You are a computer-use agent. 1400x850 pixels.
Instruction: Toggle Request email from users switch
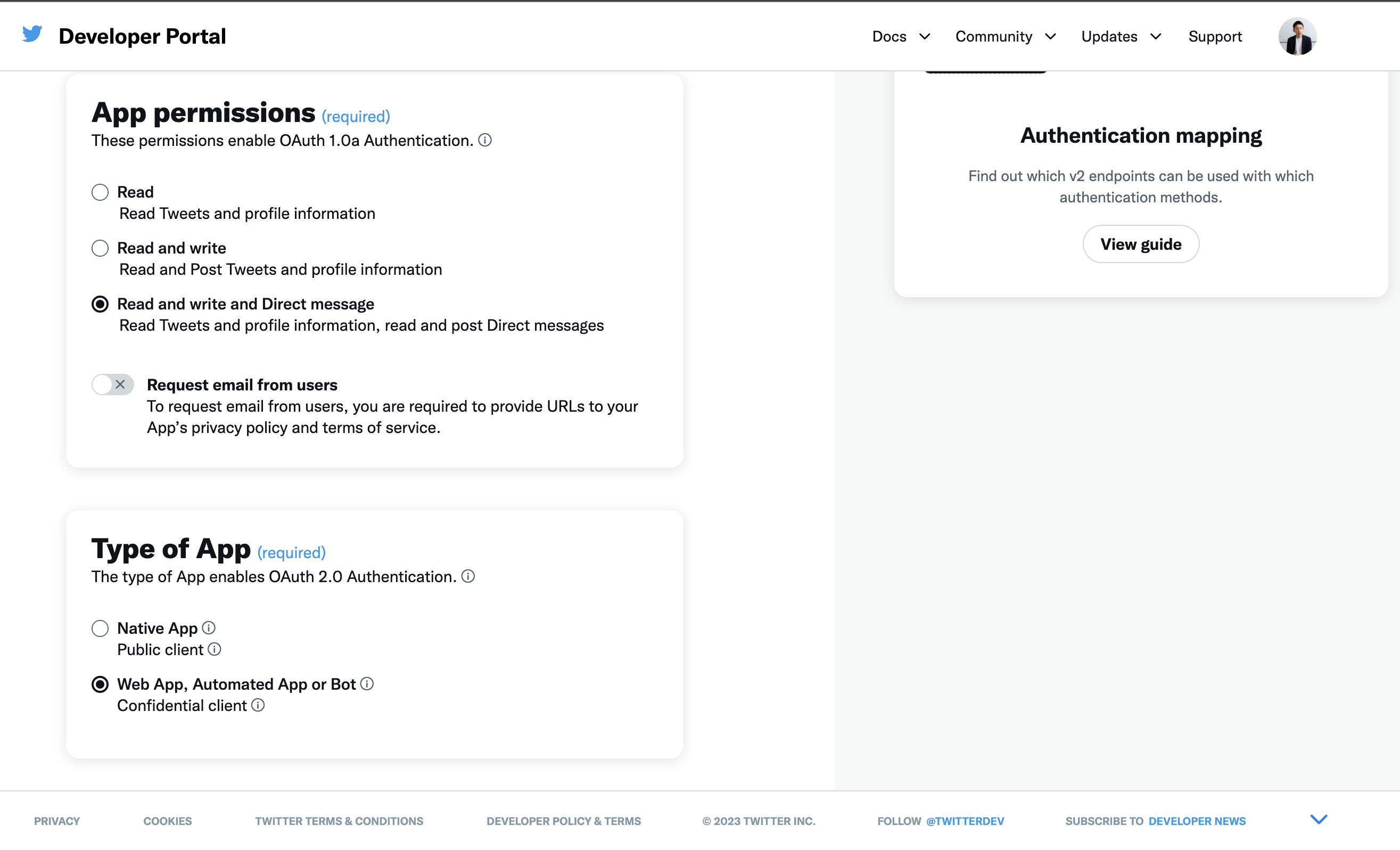click(x=112, y=385)
